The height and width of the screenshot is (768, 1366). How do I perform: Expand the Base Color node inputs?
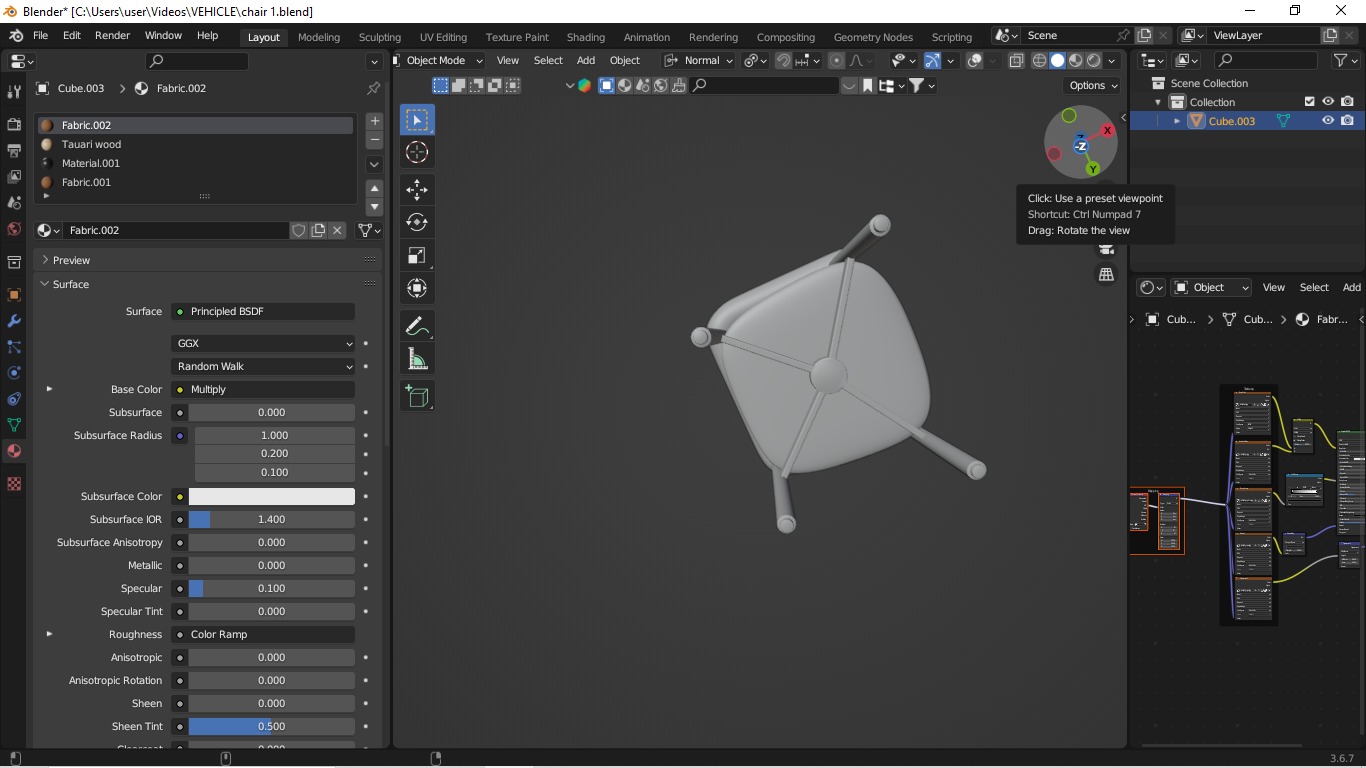click(x=49, y=389)
